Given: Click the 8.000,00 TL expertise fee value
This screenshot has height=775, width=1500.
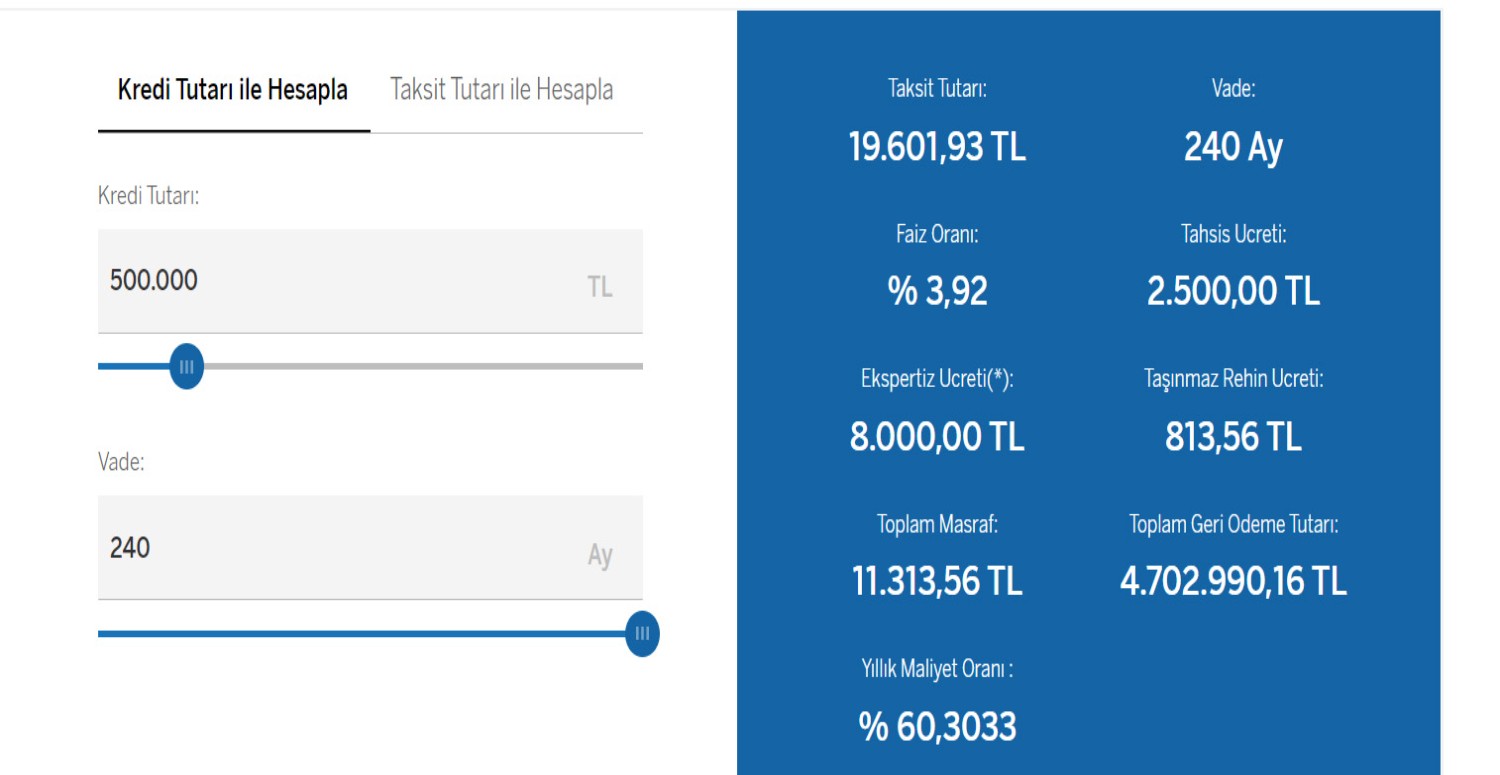Looking at the screenshot, I should point(937,437).
